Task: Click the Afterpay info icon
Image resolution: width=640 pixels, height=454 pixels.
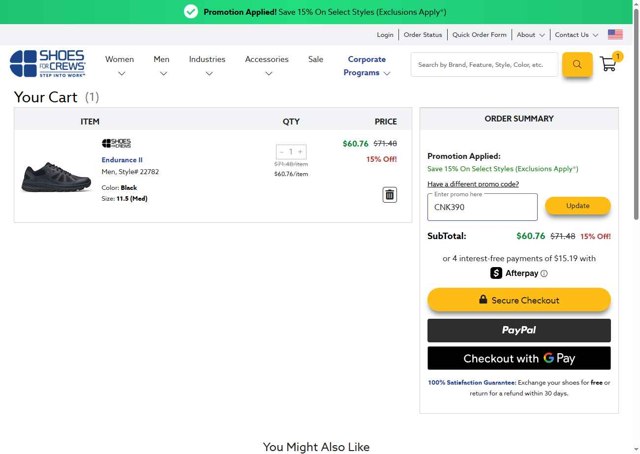Action: coord(544,273)
